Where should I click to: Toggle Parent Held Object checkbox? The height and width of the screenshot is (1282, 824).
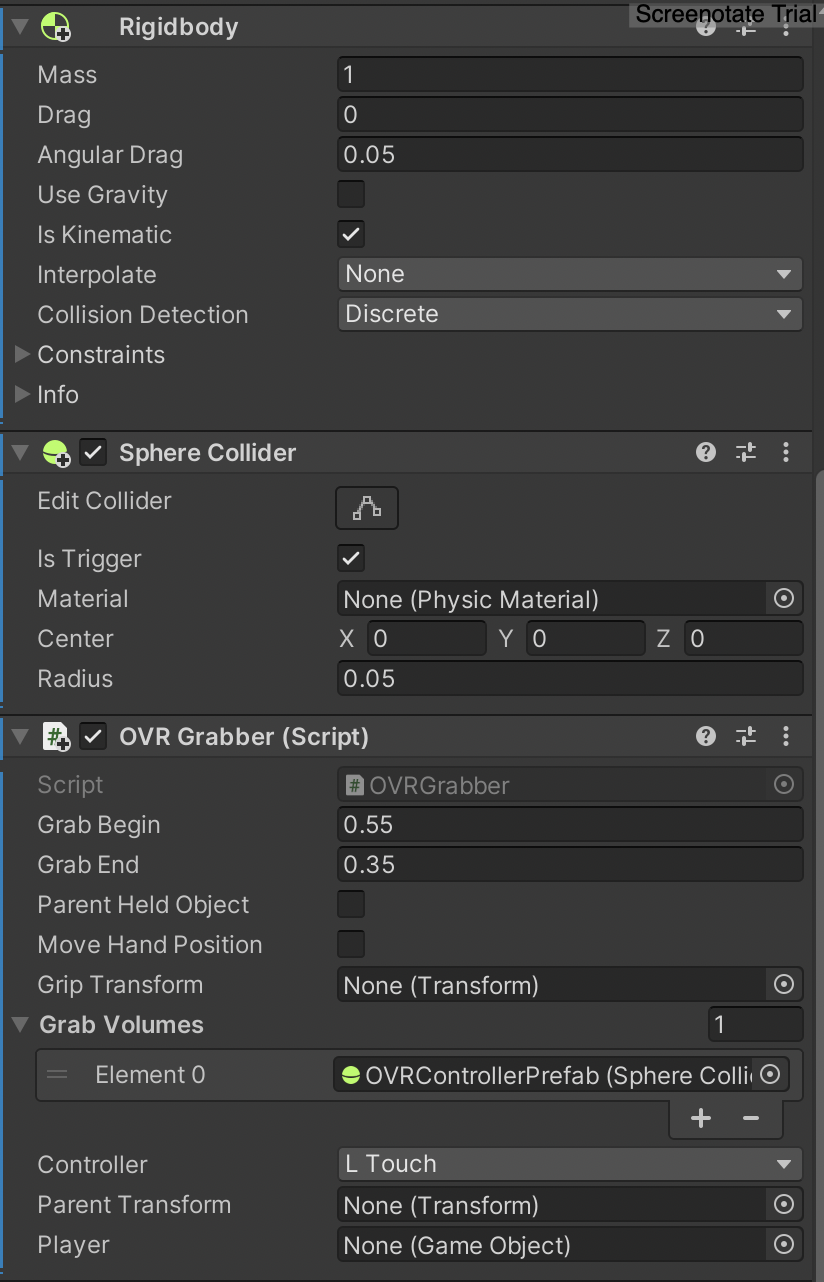tap(351, 905)
